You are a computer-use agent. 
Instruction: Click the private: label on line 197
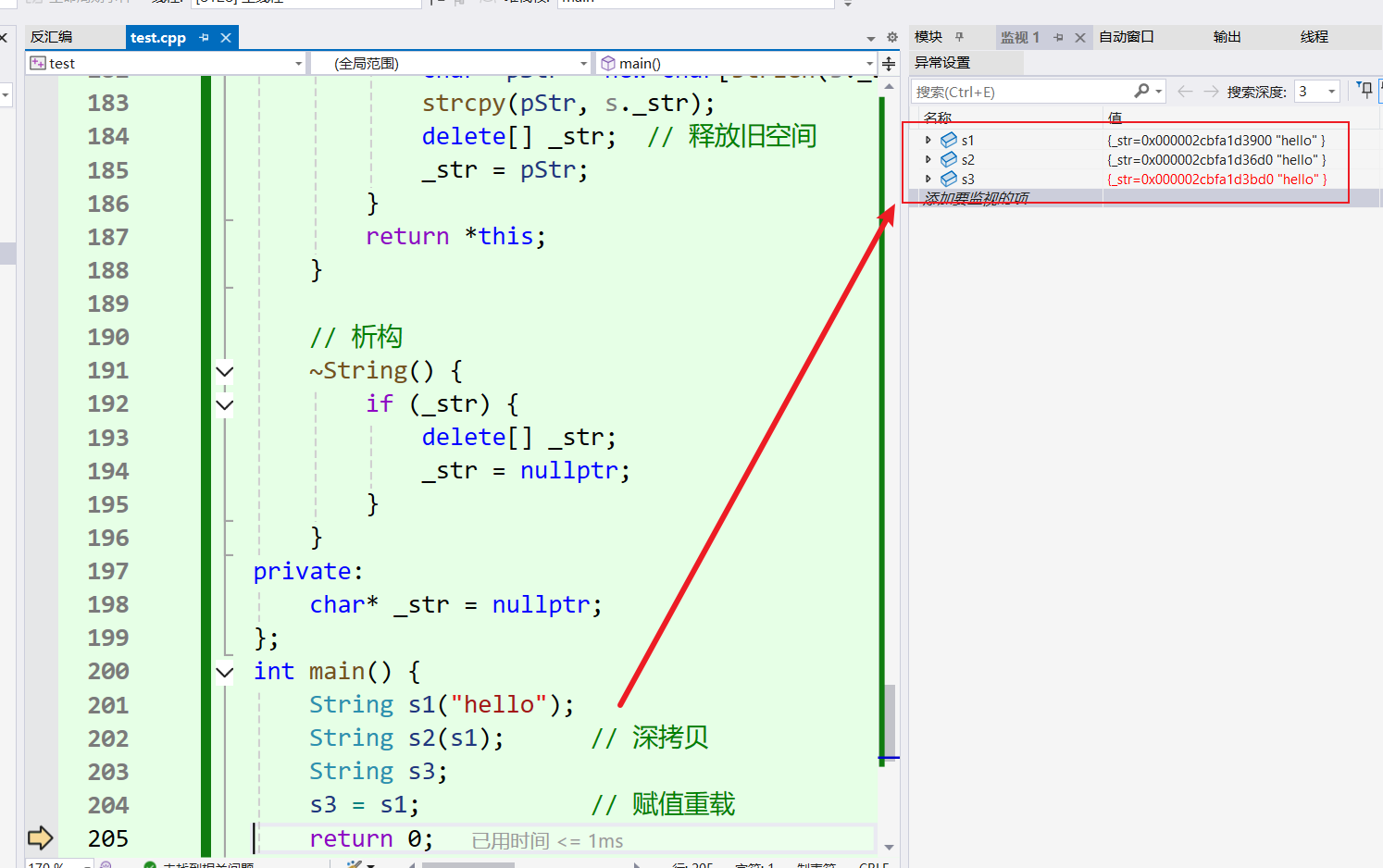pyautogui.click(x=309, y=572)
